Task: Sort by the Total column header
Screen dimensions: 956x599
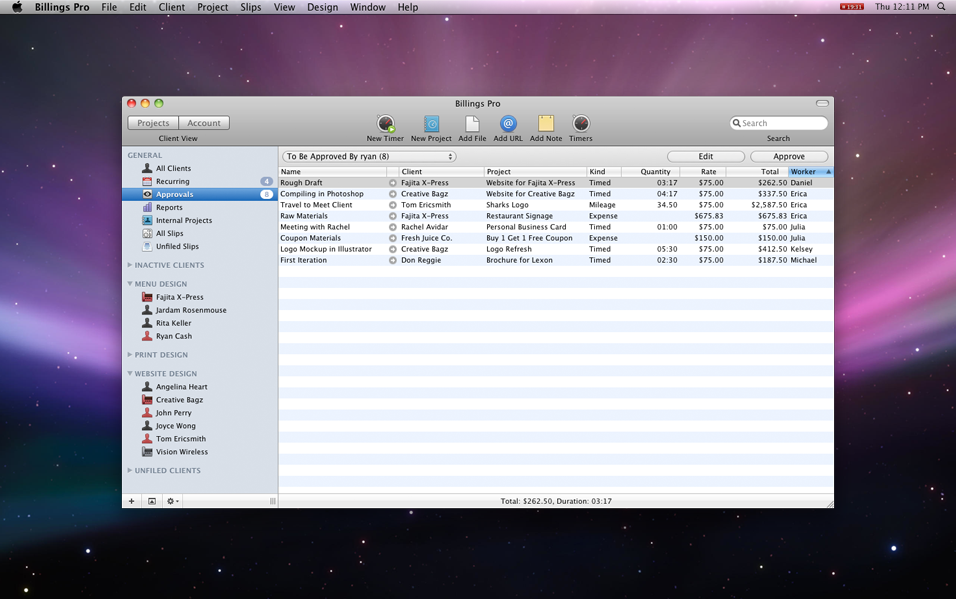Action: tap(757, 172)
